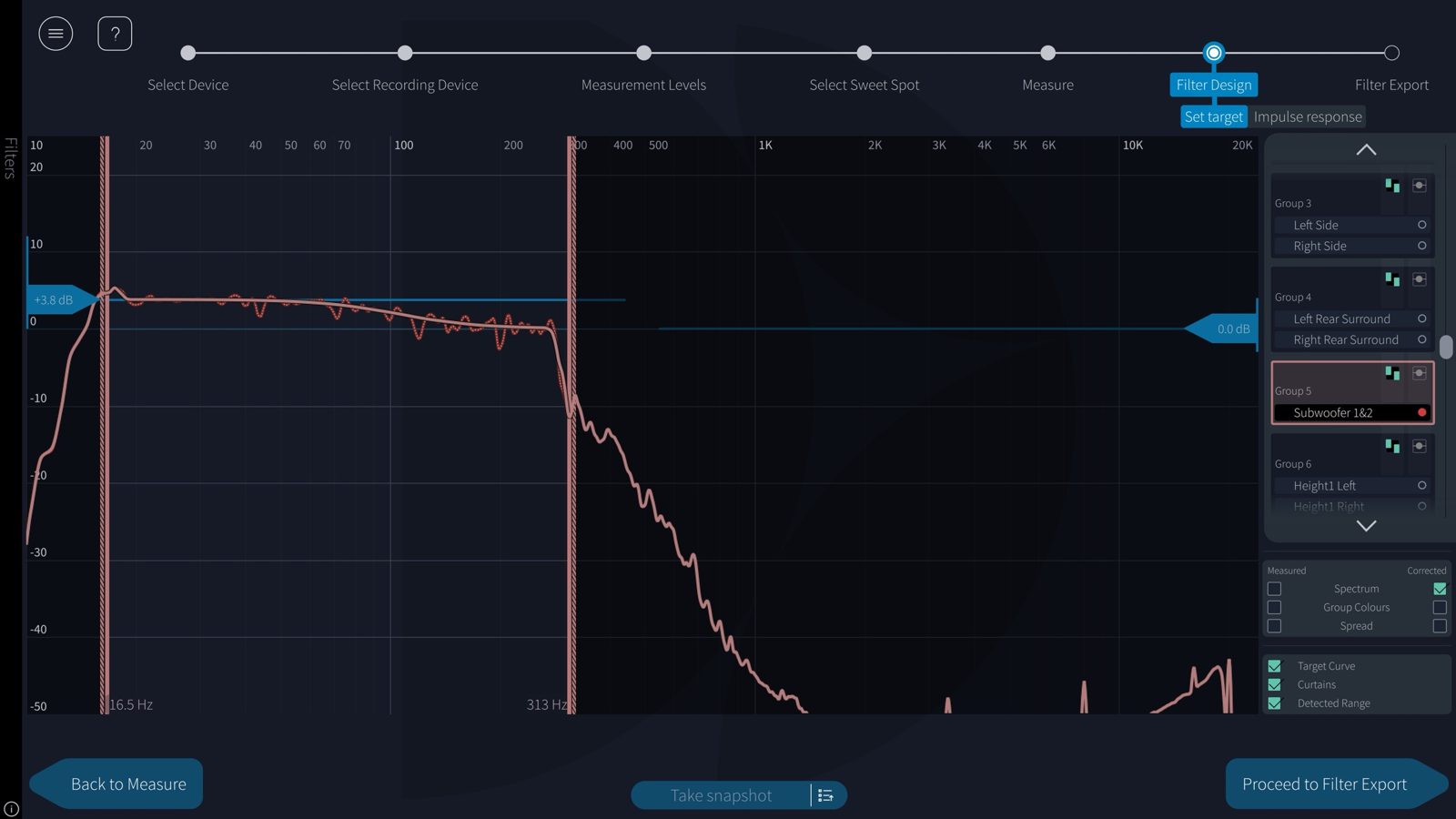
Task: Enable Corrected Spread checkbox
Action: [1440, 626]
